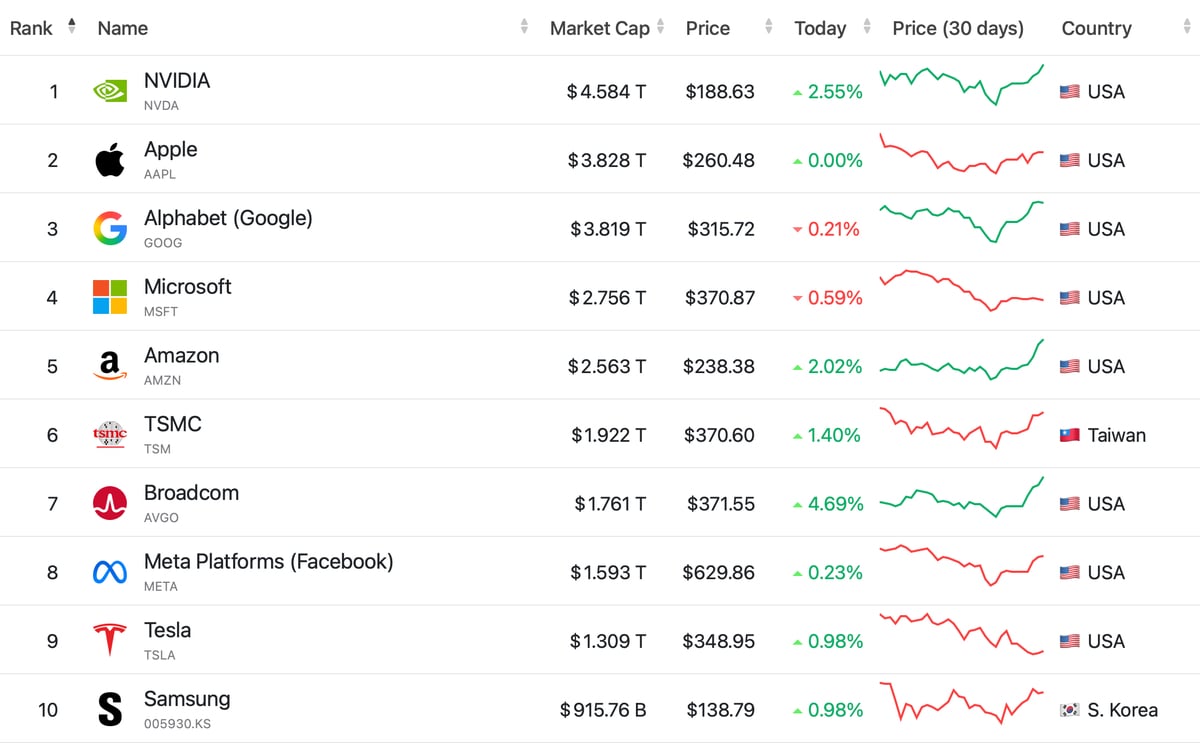Click the Samsung "S" logo

pos(108,709)
